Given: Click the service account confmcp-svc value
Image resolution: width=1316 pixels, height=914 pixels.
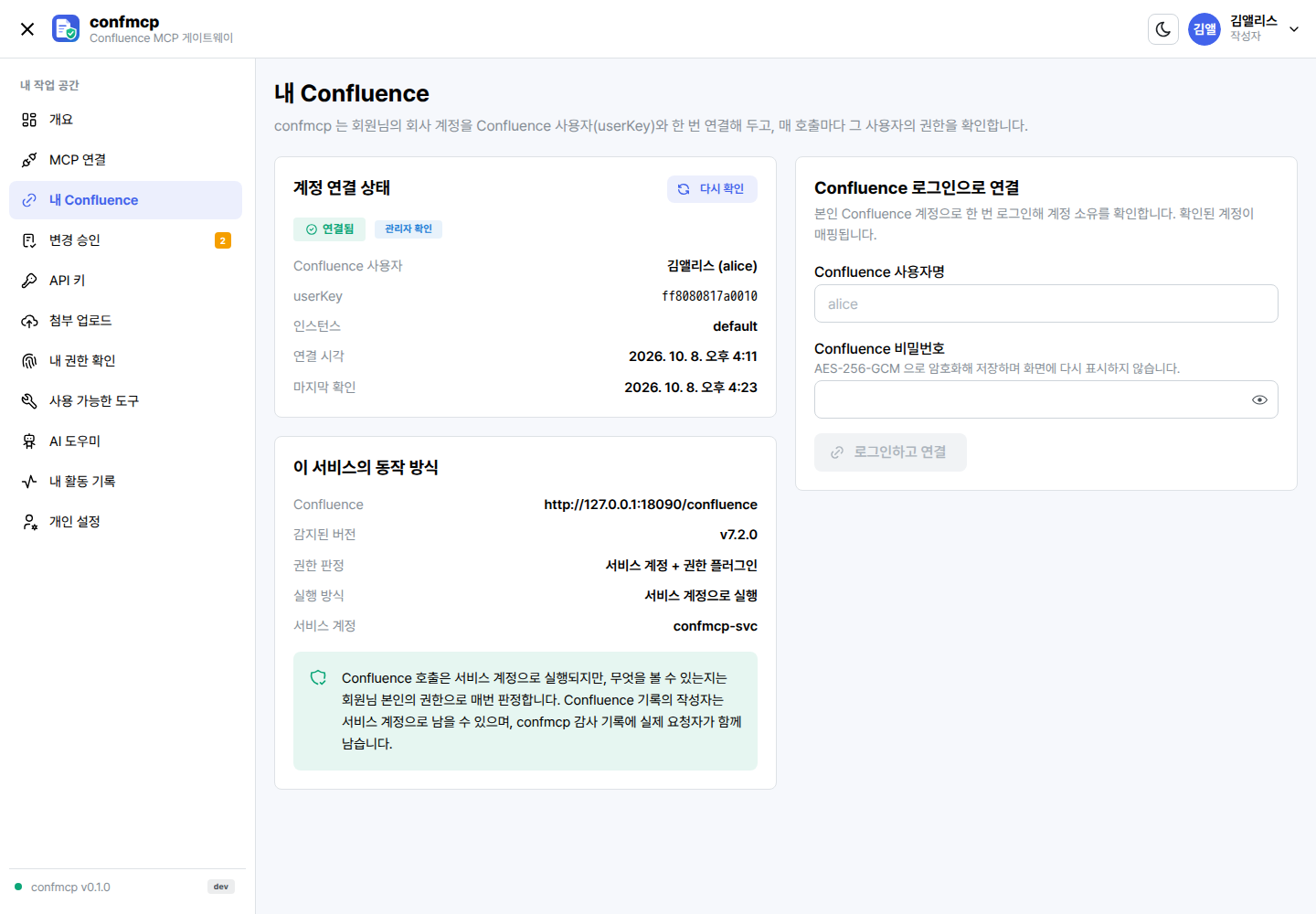Looking at the screenshot, I should coord(716,626).
